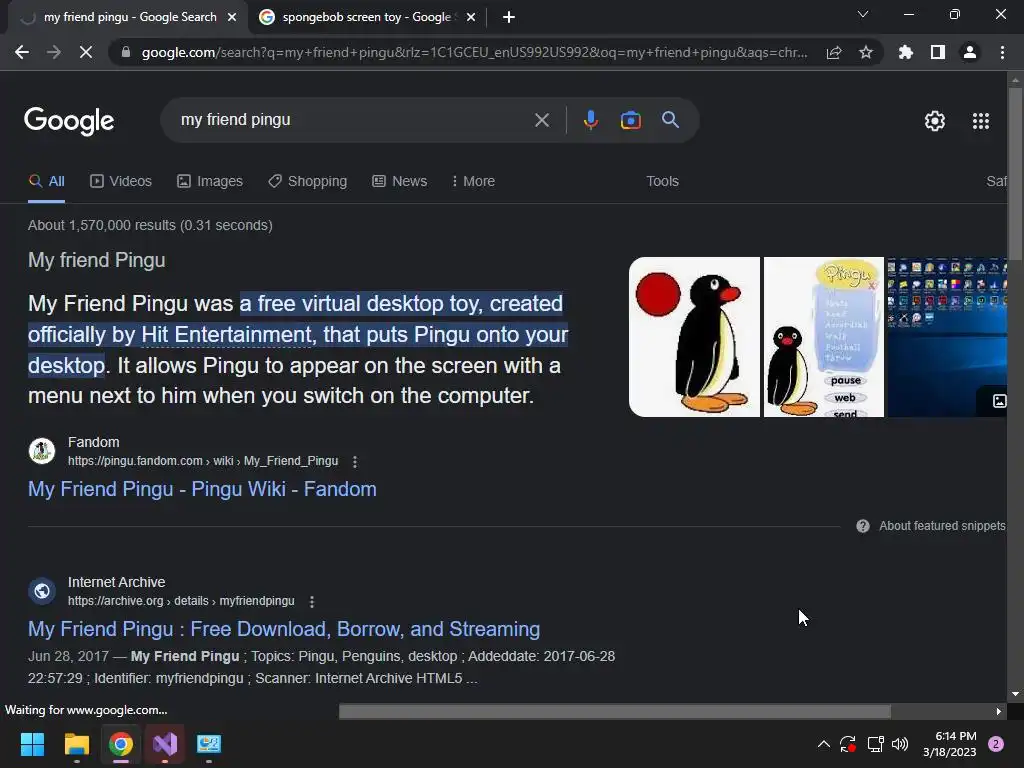Show hidden system tray icons
The image size is (1024, 768).
824,744
